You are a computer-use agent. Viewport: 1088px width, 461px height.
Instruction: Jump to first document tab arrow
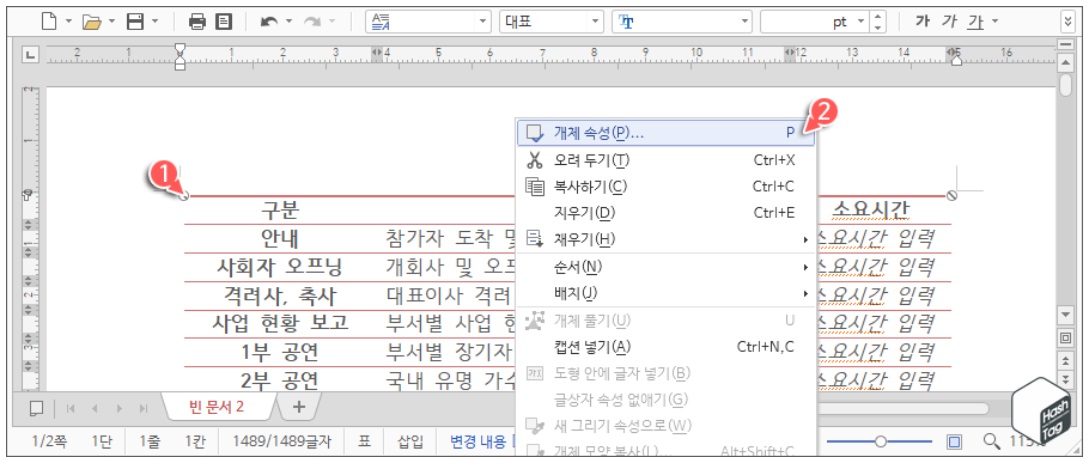(x=70, y=408)
